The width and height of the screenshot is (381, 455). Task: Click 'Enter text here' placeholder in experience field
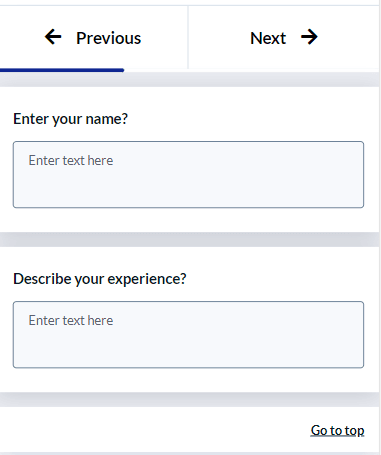pyautogui.click(x=71, y=320)
